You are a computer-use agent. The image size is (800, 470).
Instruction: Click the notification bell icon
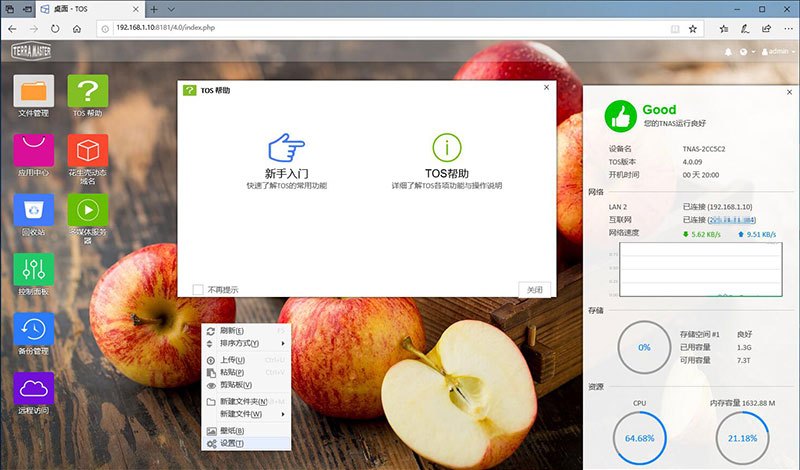[x=727, y=51]
